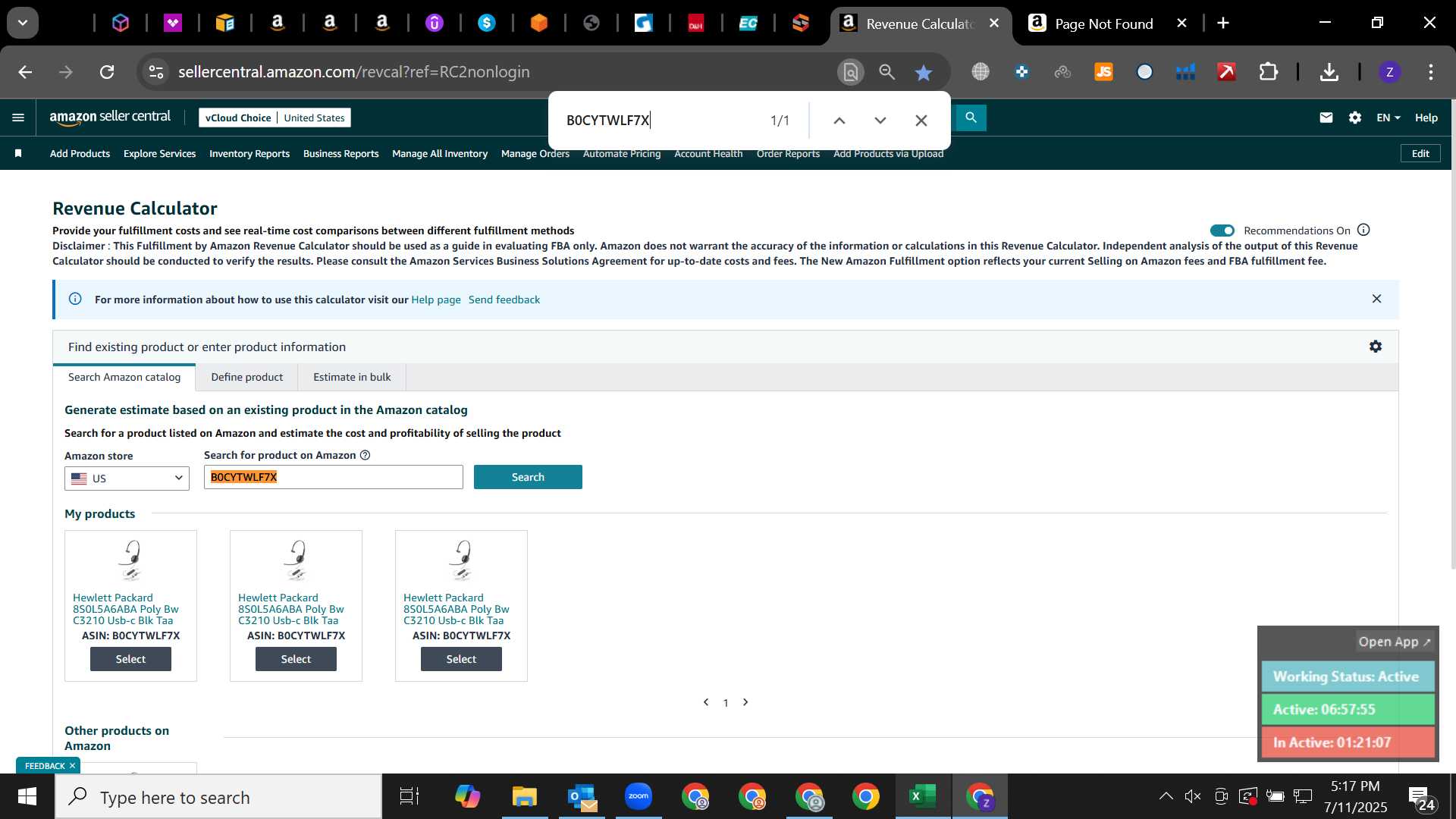Screen dimensions: 1456x819
Task: Close the help information banner
Action: pyautogui.click(x=1376, y=299)
